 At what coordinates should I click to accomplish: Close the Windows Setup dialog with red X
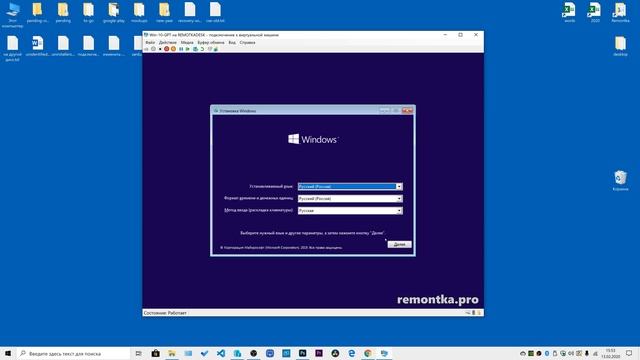tap(407, 111)
